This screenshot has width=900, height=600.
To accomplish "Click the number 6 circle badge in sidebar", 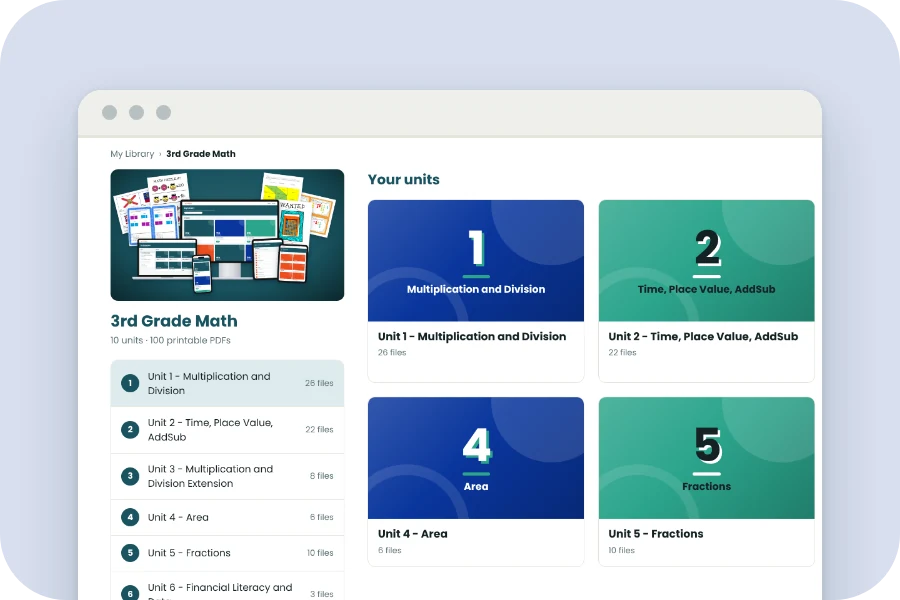I will [130, 593].
